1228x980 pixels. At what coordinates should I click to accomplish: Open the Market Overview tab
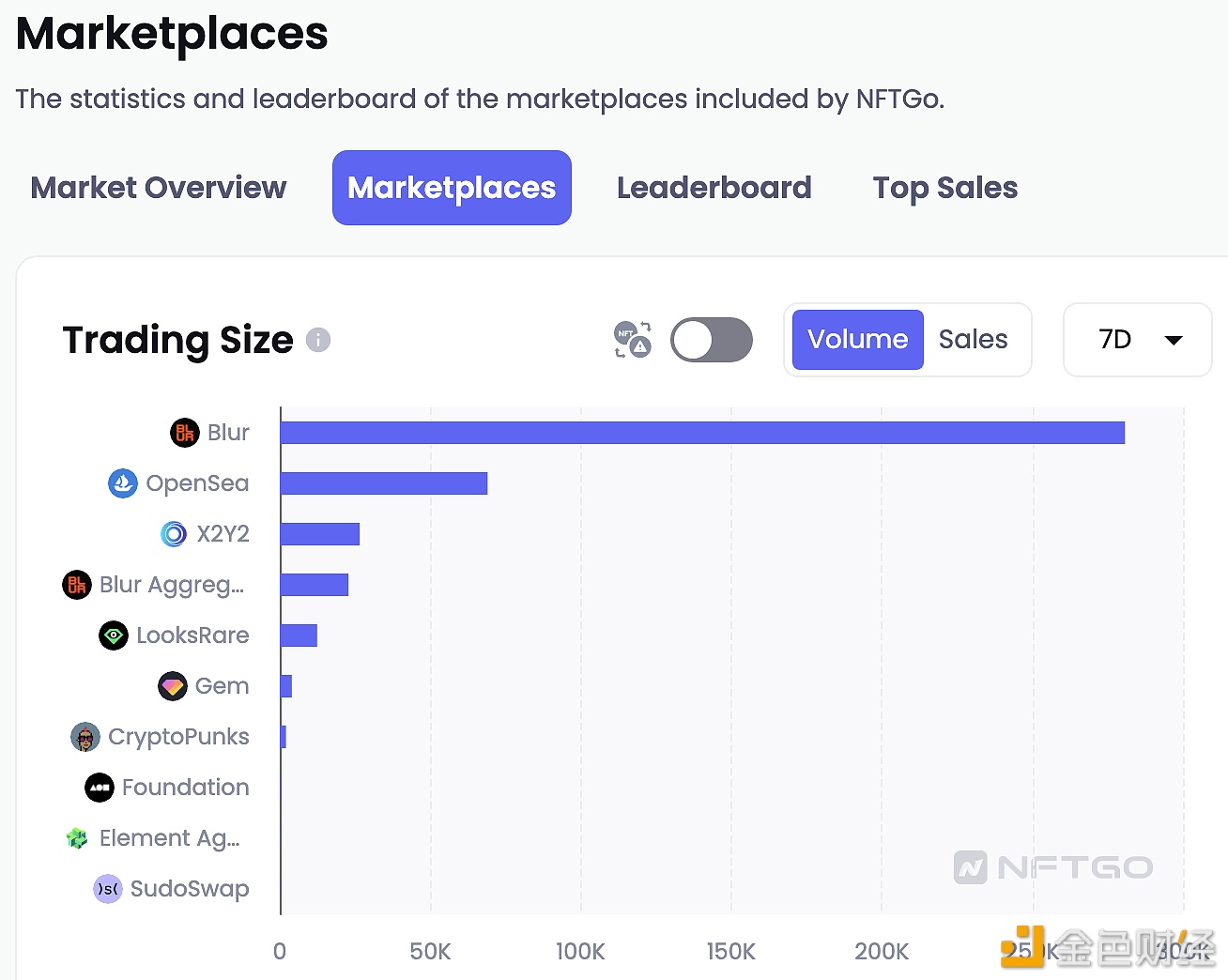coord(159,188)
